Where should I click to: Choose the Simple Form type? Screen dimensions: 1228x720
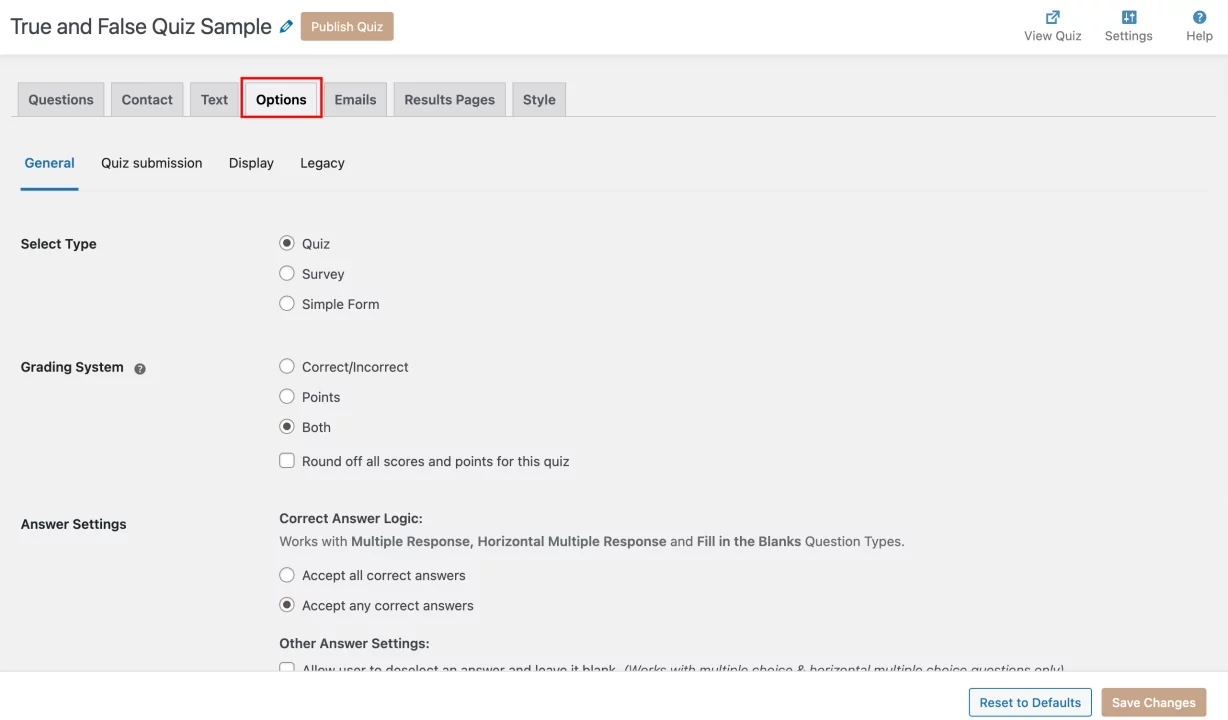(x=287, y=303)
